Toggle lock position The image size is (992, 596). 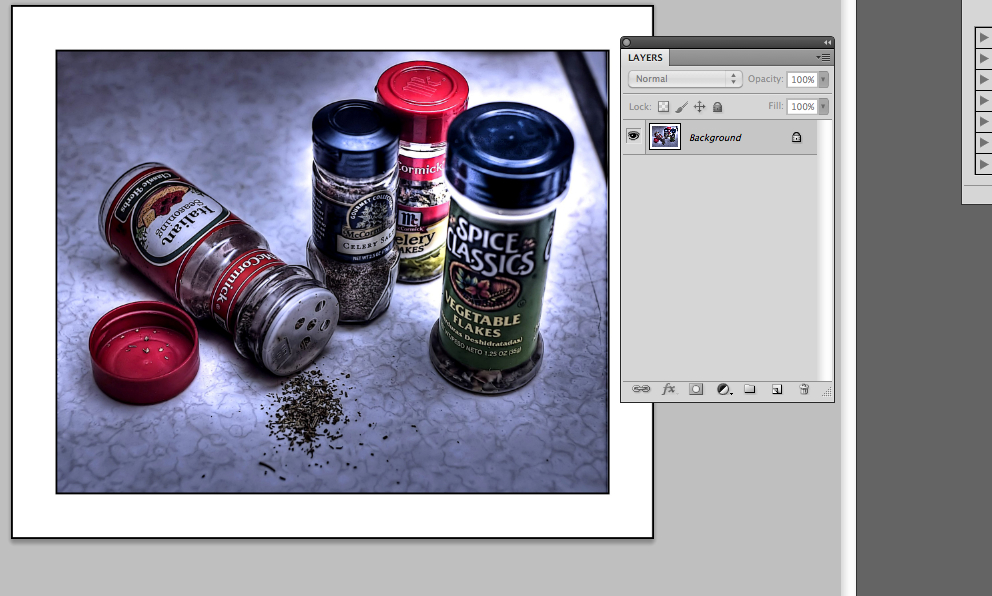click(x=699, y=107)
